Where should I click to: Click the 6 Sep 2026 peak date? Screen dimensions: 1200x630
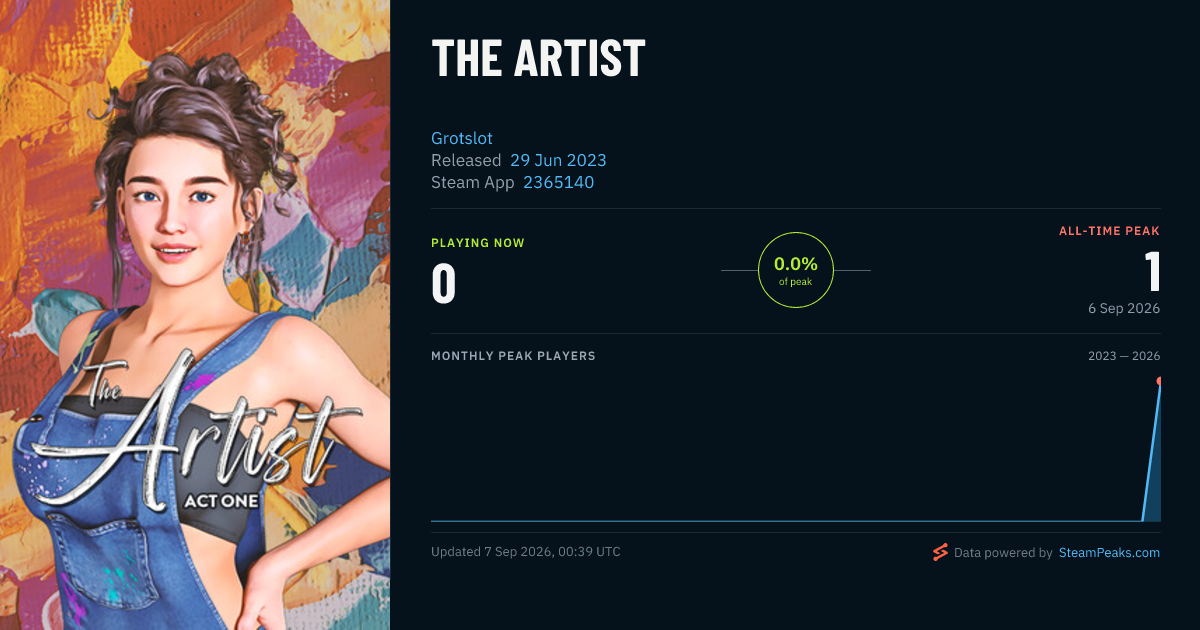1124,308
